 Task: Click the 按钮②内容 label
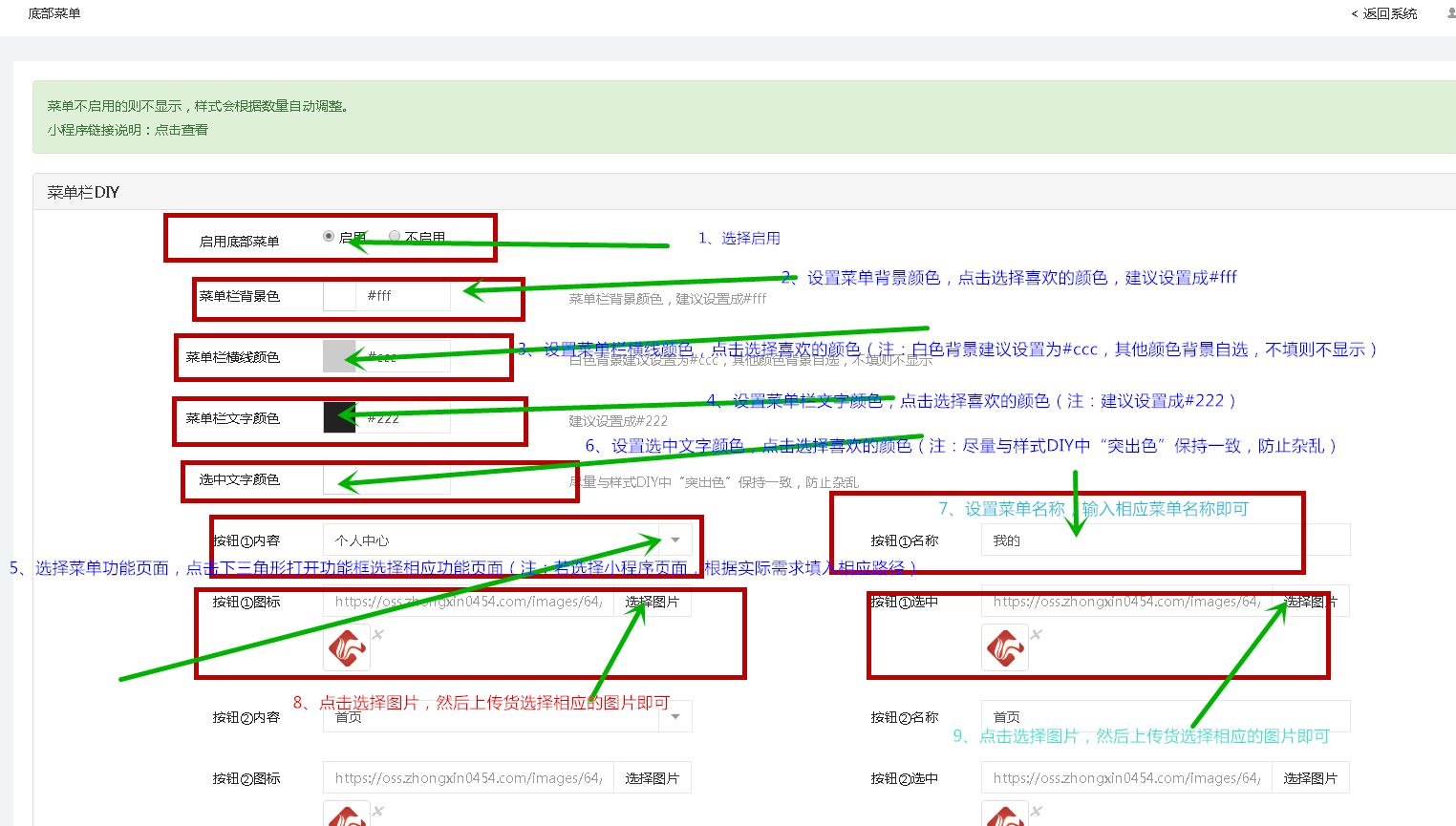246,717
